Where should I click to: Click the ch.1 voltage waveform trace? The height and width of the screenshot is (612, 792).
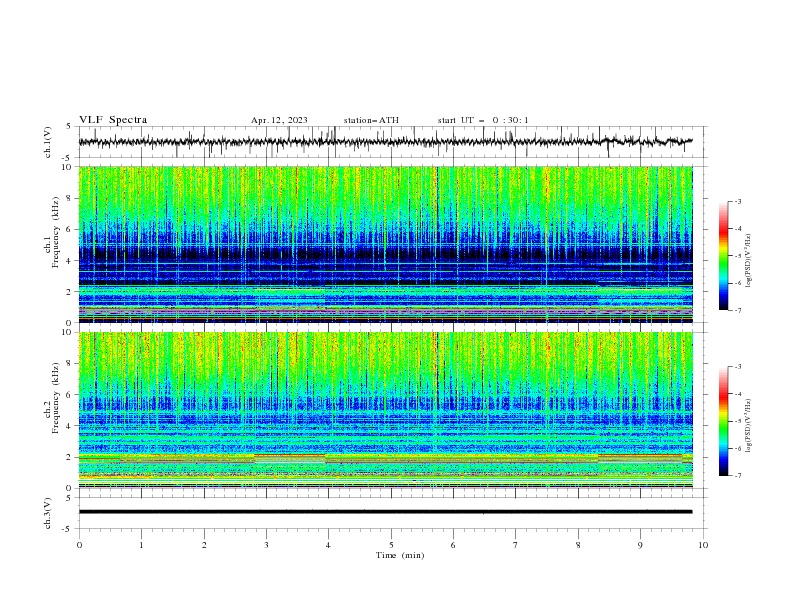point(385,142)
